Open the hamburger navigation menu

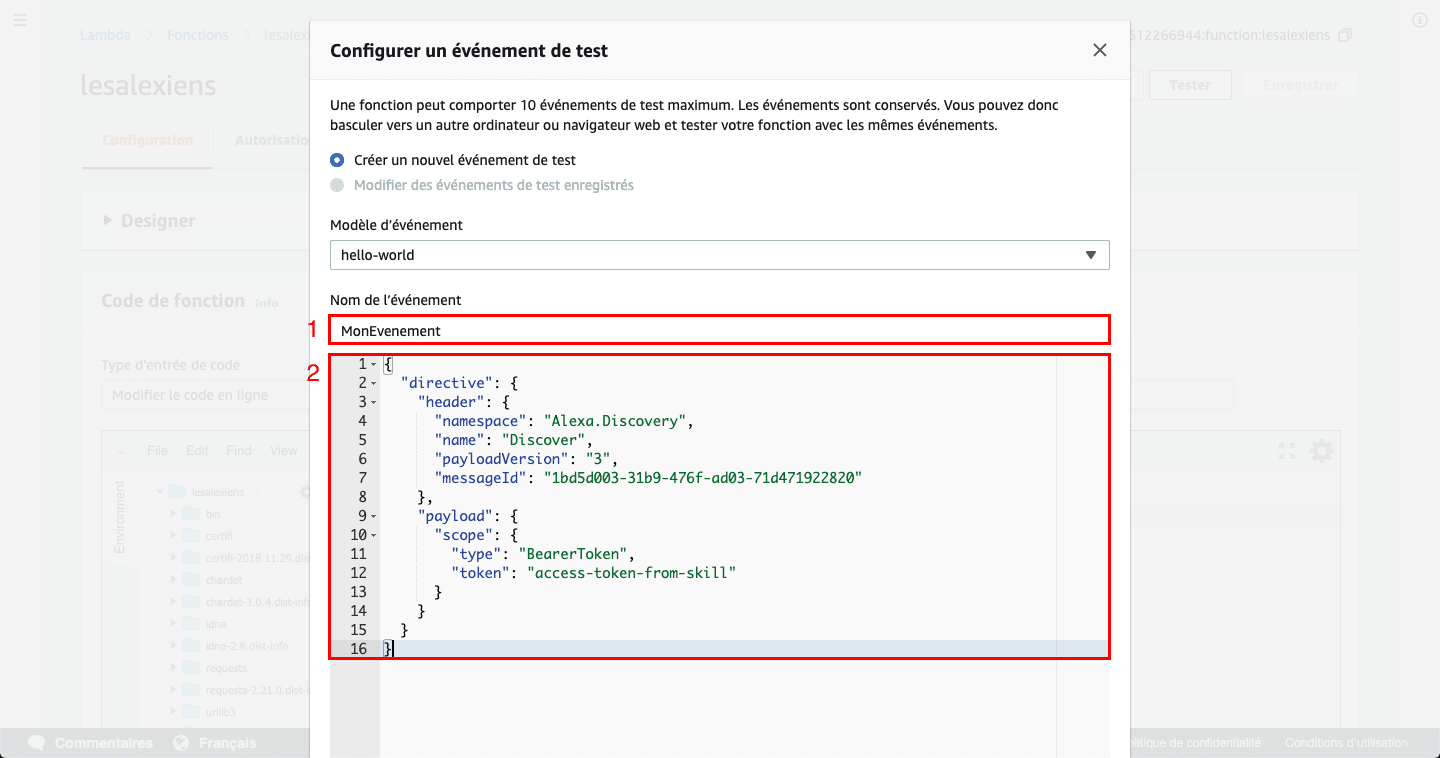pos(20,20)
